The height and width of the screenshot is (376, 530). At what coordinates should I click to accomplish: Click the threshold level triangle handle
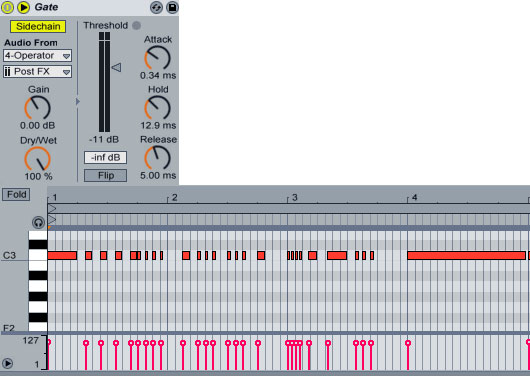[116, 67]
